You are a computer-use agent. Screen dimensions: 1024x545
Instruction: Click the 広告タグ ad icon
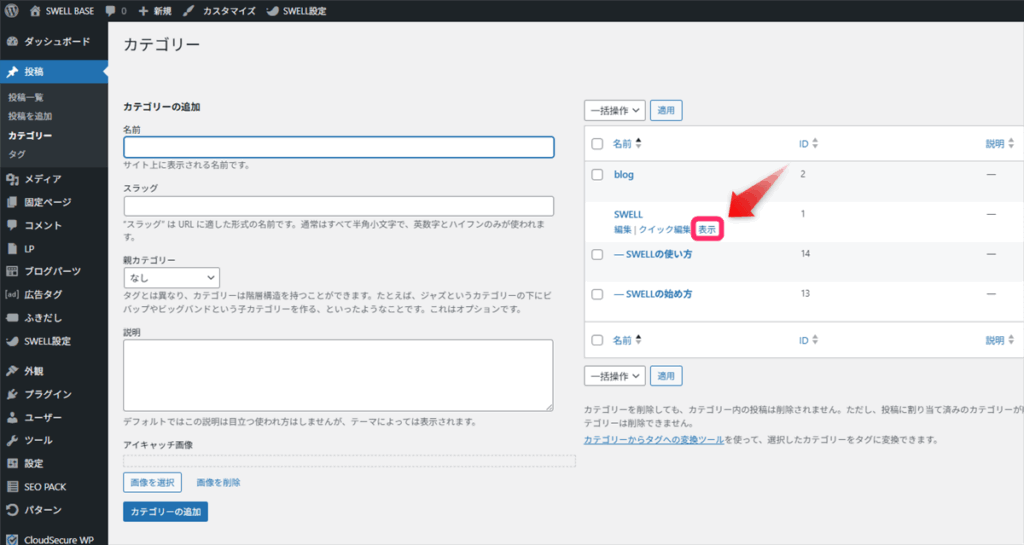point(12,294)
